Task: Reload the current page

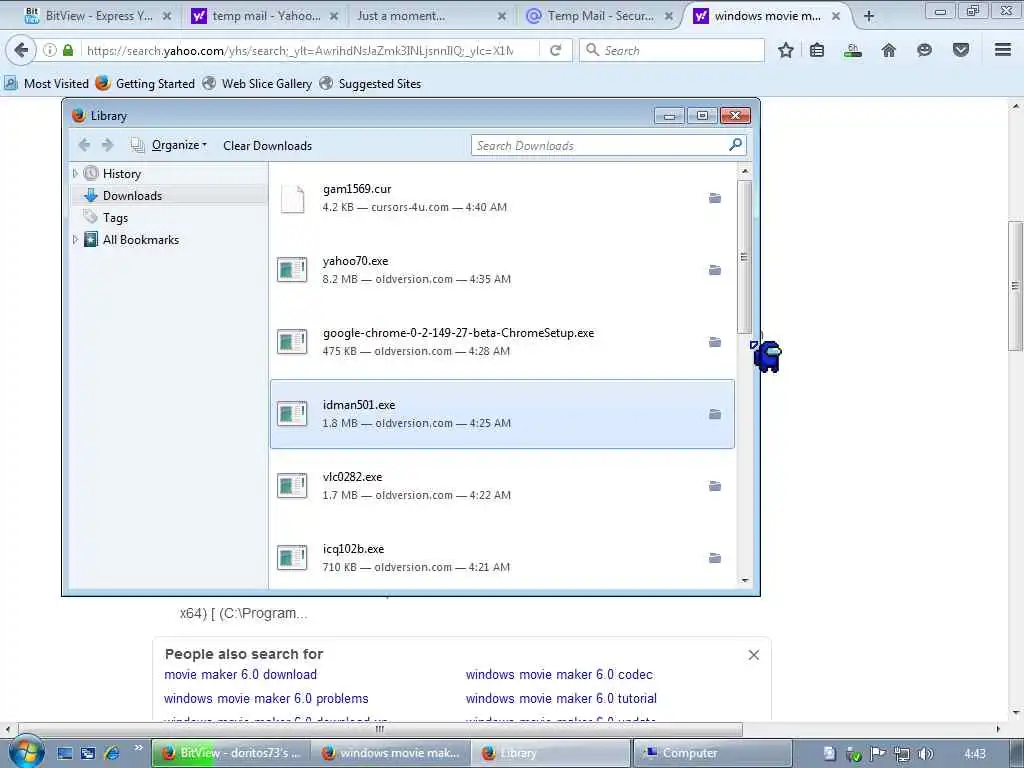Action: pos(556,50)
